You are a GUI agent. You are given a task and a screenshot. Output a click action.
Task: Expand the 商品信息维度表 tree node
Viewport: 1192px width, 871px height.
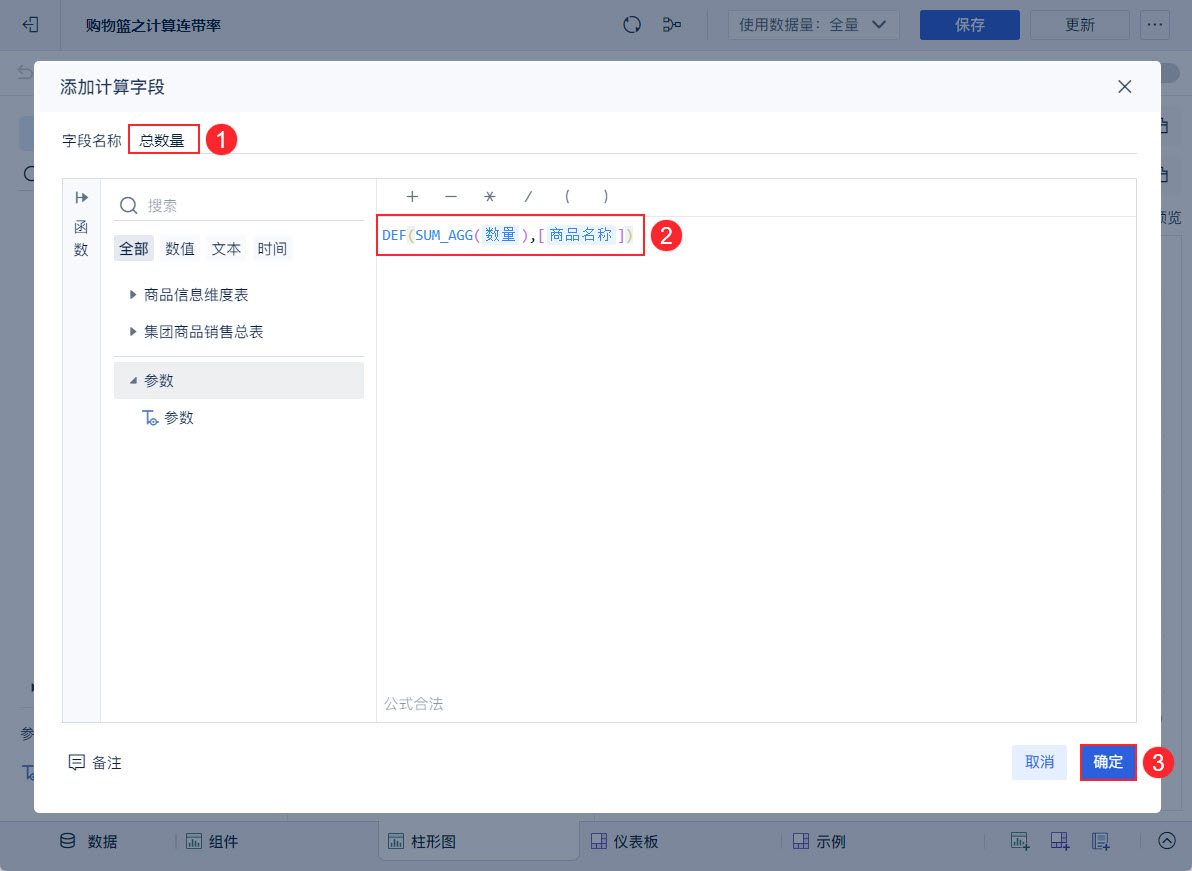tap(132, 294)
